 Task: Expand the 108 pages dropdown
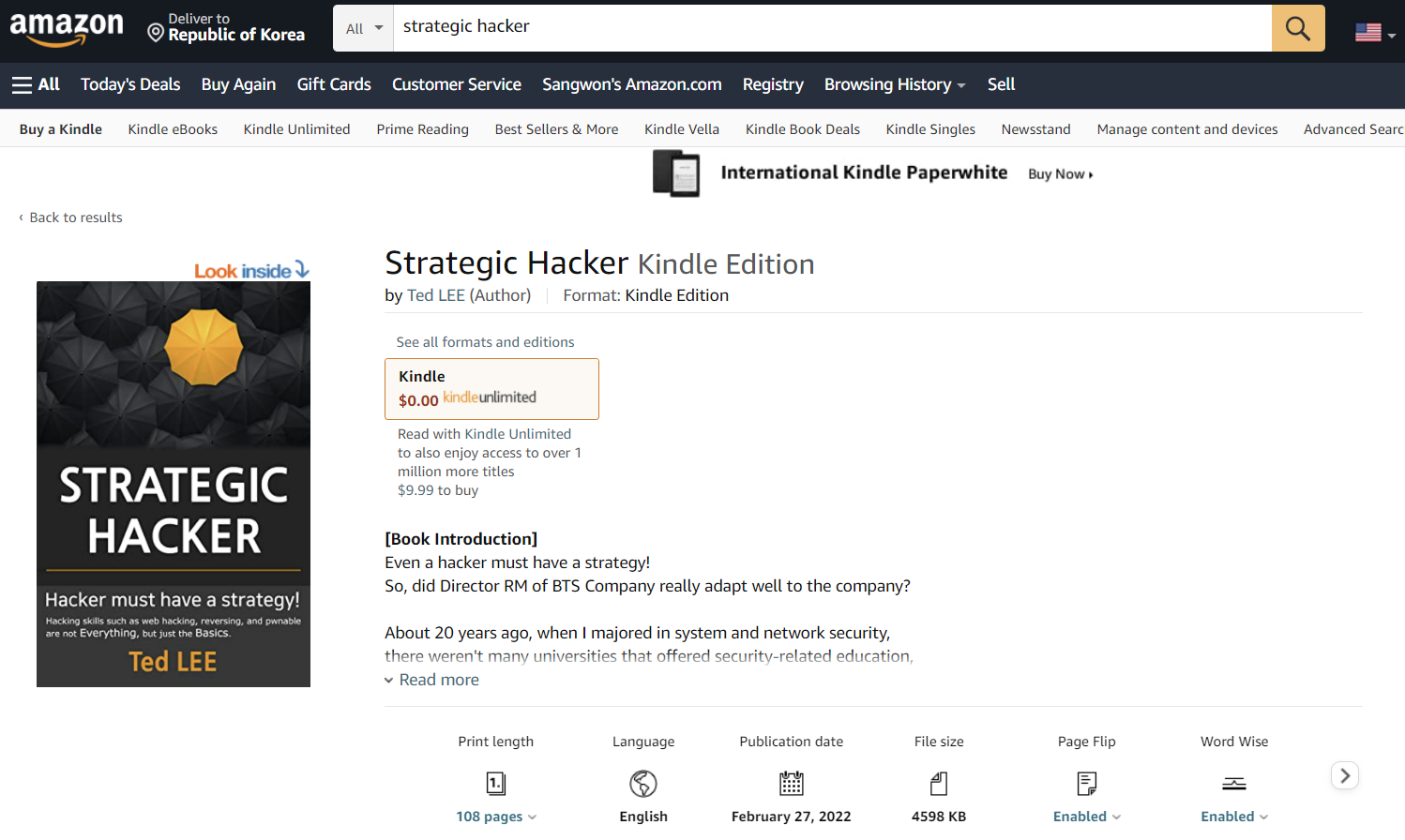(496, 817)
